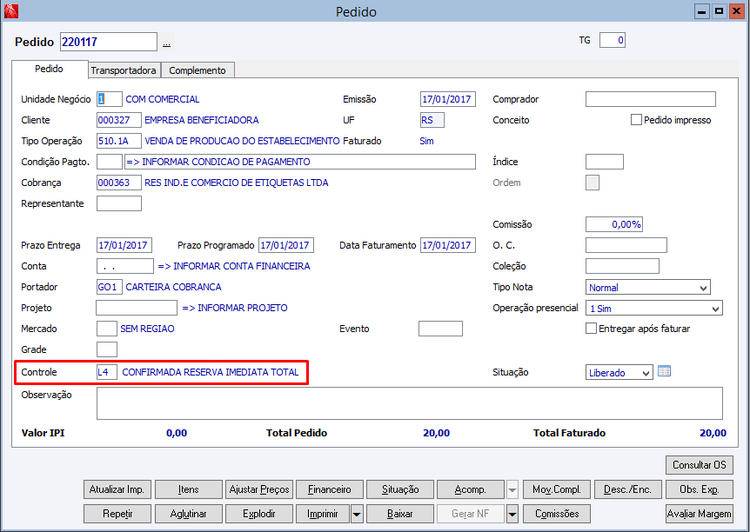The height and width of the screenshot is (532, 750).
Task: Open the Financeiro button
Action: [330, 489]
